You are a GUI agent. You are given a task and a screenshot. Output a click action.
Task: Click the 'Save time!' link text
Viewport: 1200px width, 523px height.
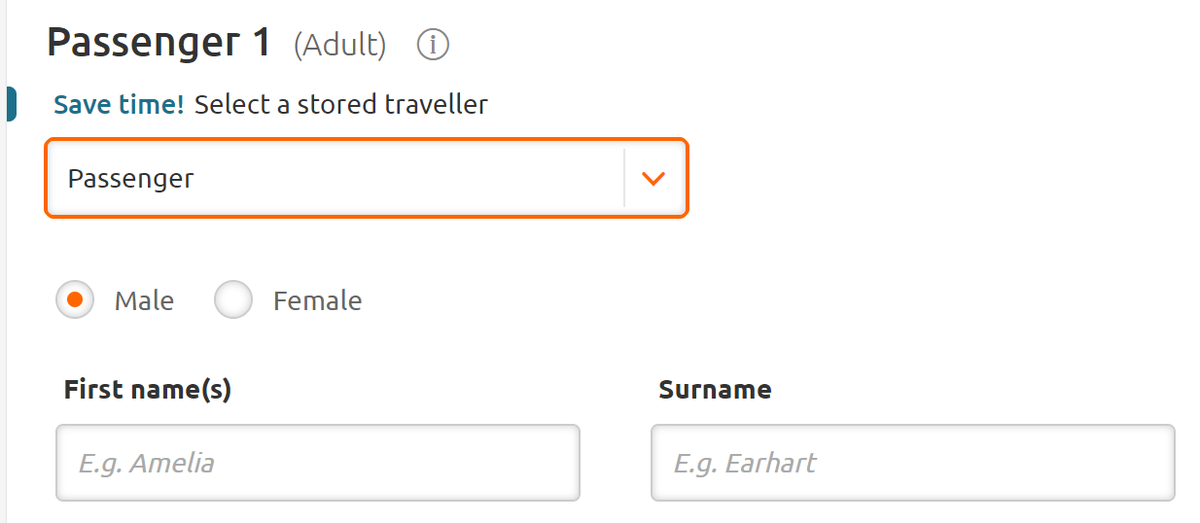[119, 104]
